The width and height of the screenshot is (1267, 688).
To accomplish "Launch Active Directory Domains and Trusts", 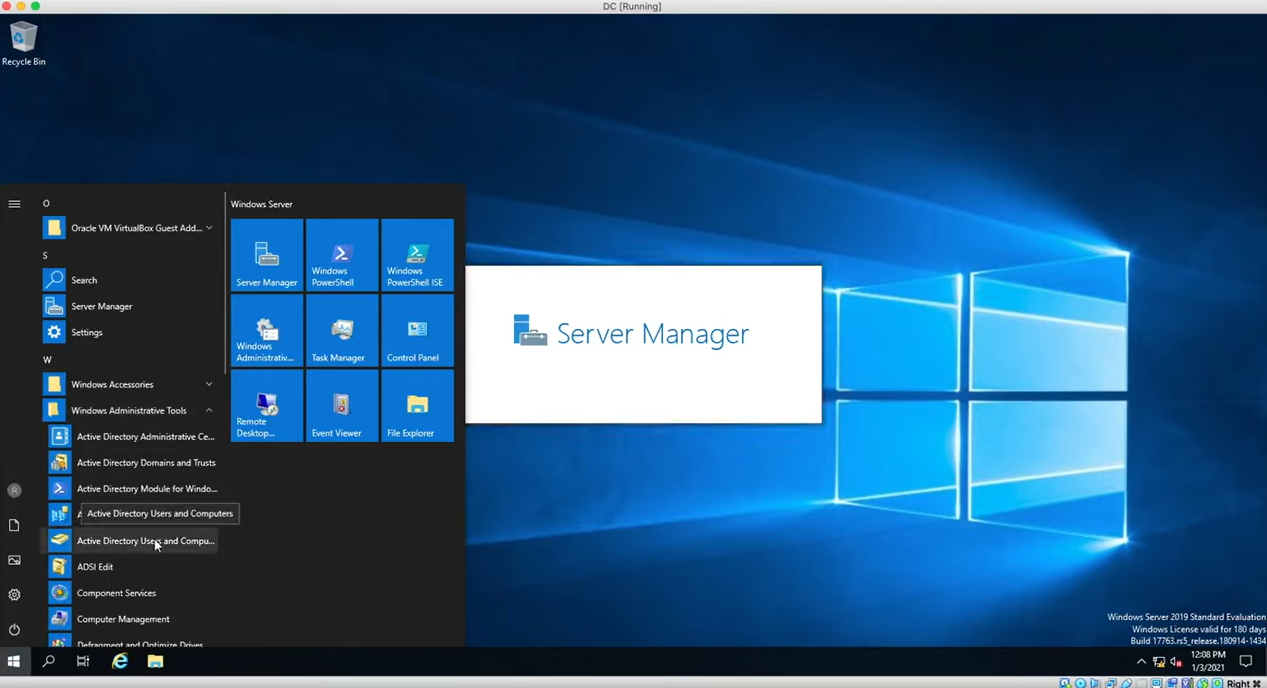I will point(132,462).
